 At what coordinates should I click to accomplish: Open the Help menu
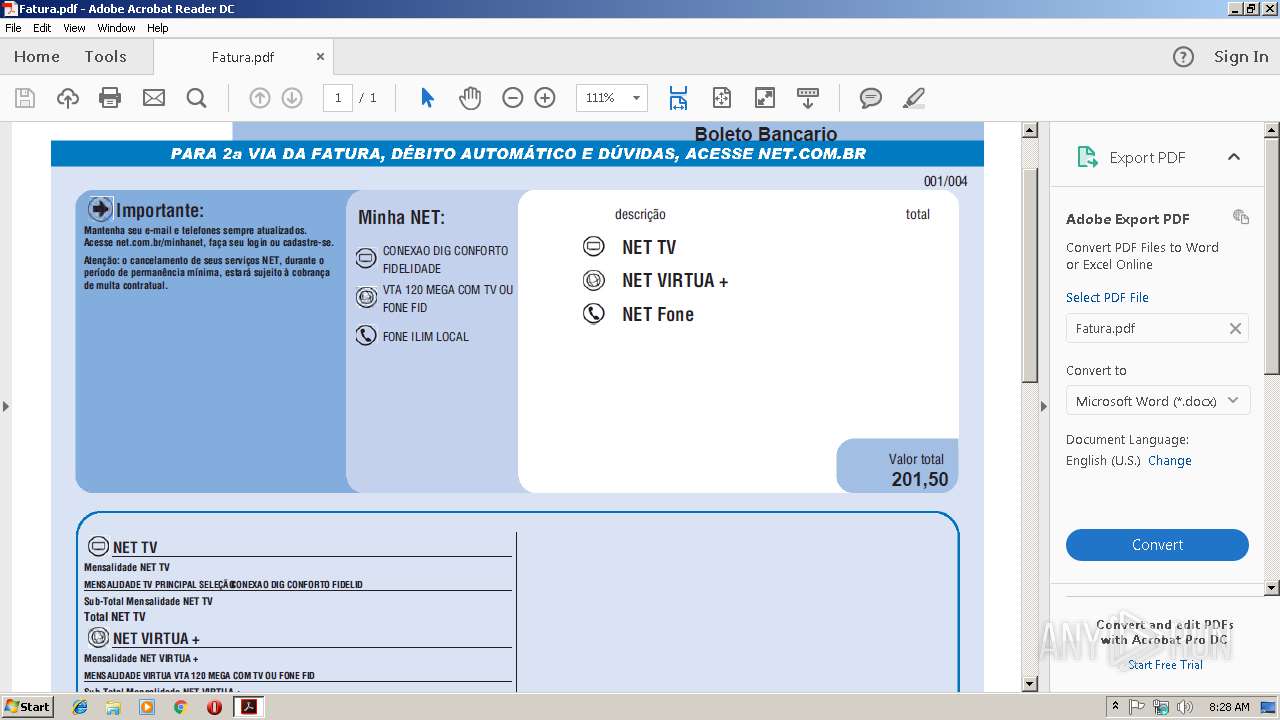click(158, 28)
